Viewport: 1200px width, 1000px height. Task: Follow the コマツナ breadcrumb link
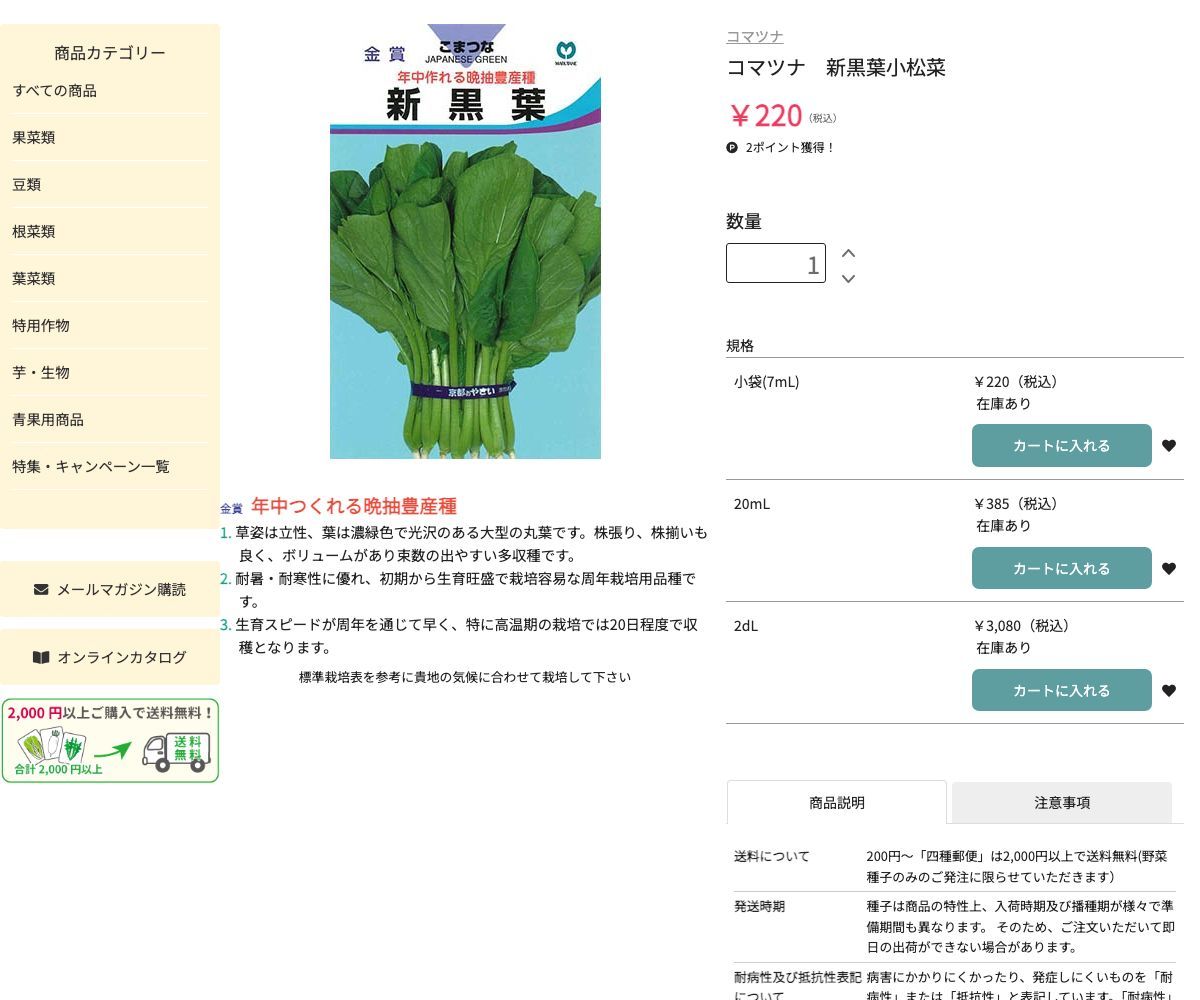point(754,37)
